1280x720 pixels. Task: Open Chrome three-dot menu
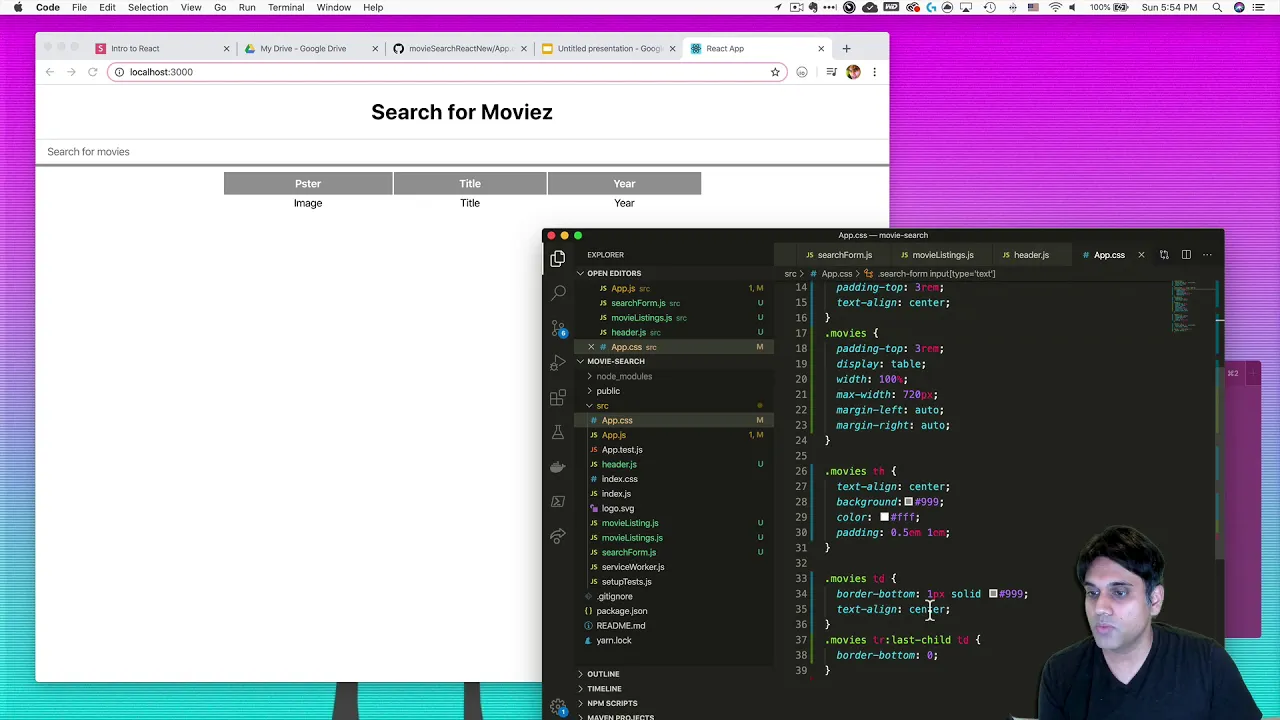(874, 72)
